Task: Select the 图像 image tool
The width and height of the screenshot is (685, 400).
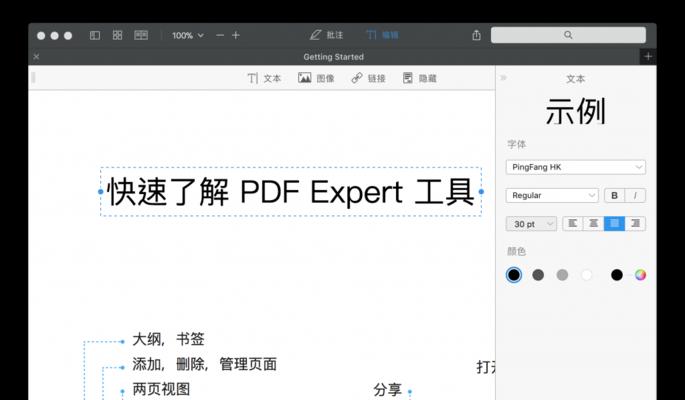Action: coord(316,78)
